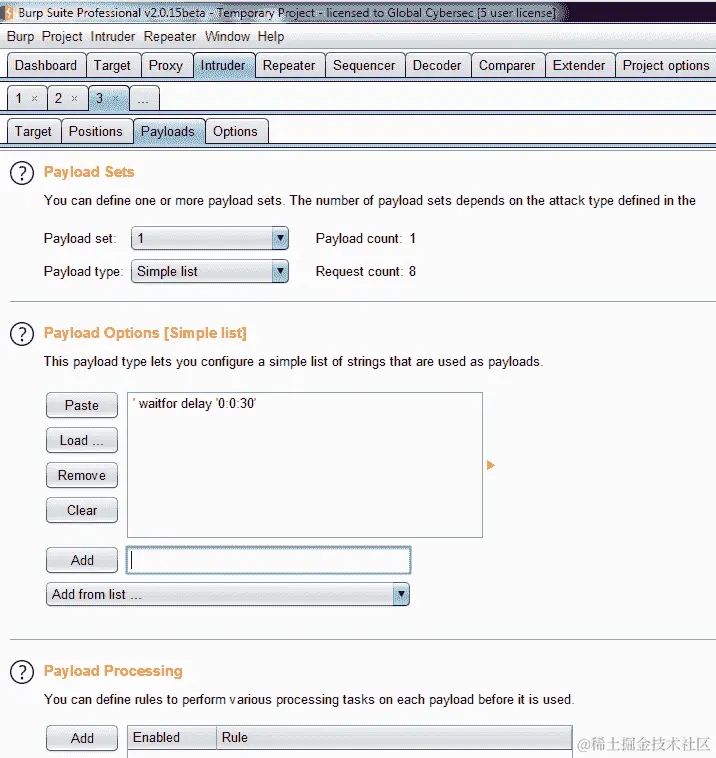Viewport: 716px width, 758px height.
Task: Switch to Intruder Target sub-tab
Action: point(33,131)
